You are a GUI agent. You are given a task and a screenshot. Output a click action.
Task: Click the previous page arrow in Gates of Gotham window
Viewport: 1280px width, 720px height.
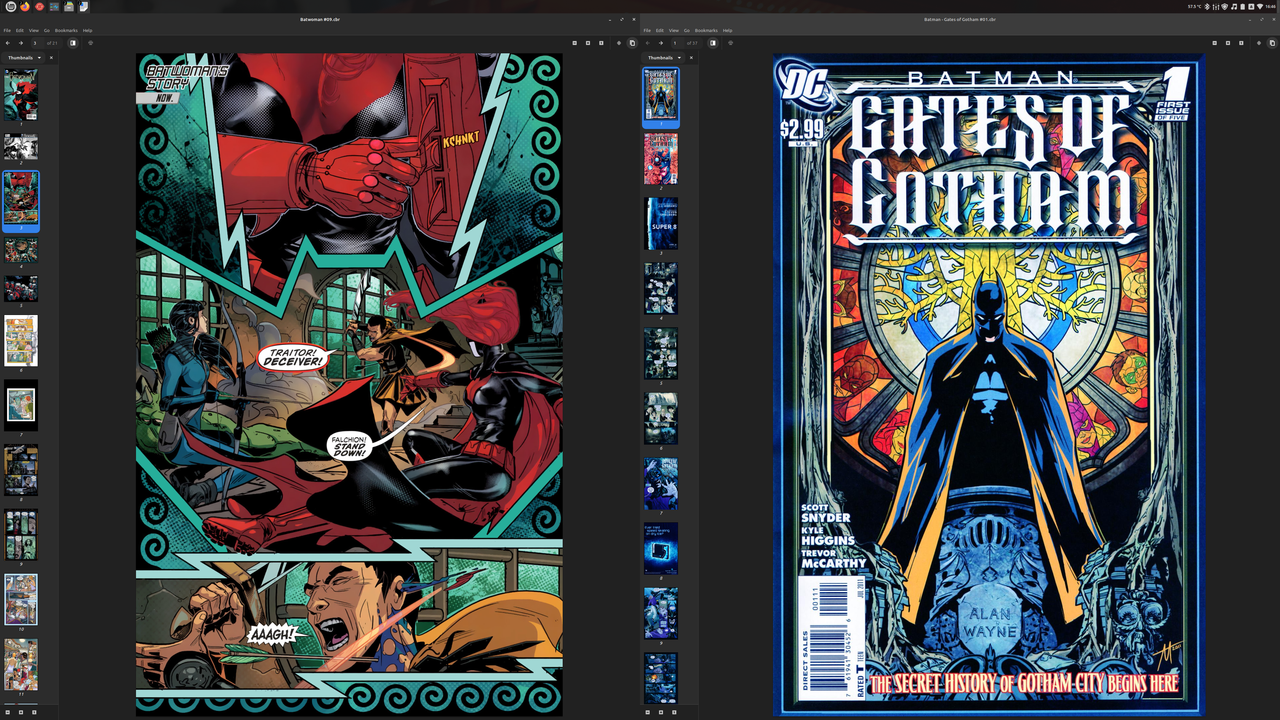click(x=647, y=43)
